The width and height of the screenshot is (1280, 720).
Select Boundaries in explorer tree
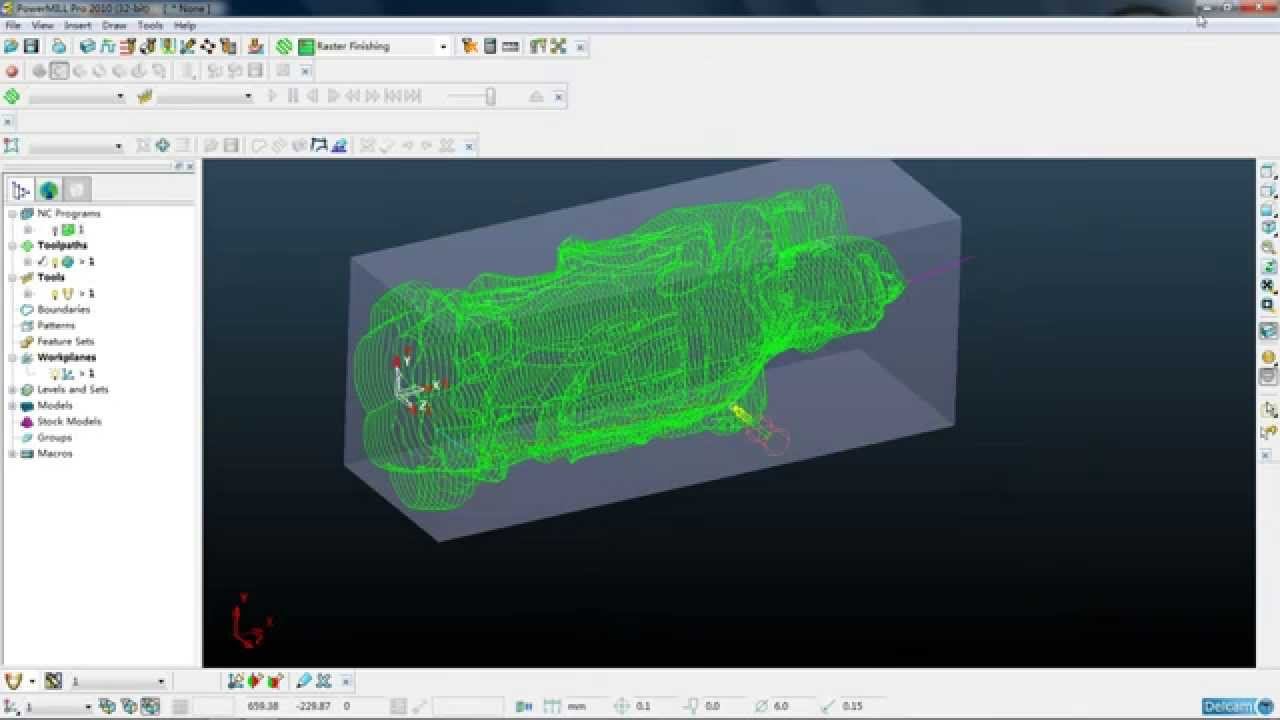pos(63,310)
